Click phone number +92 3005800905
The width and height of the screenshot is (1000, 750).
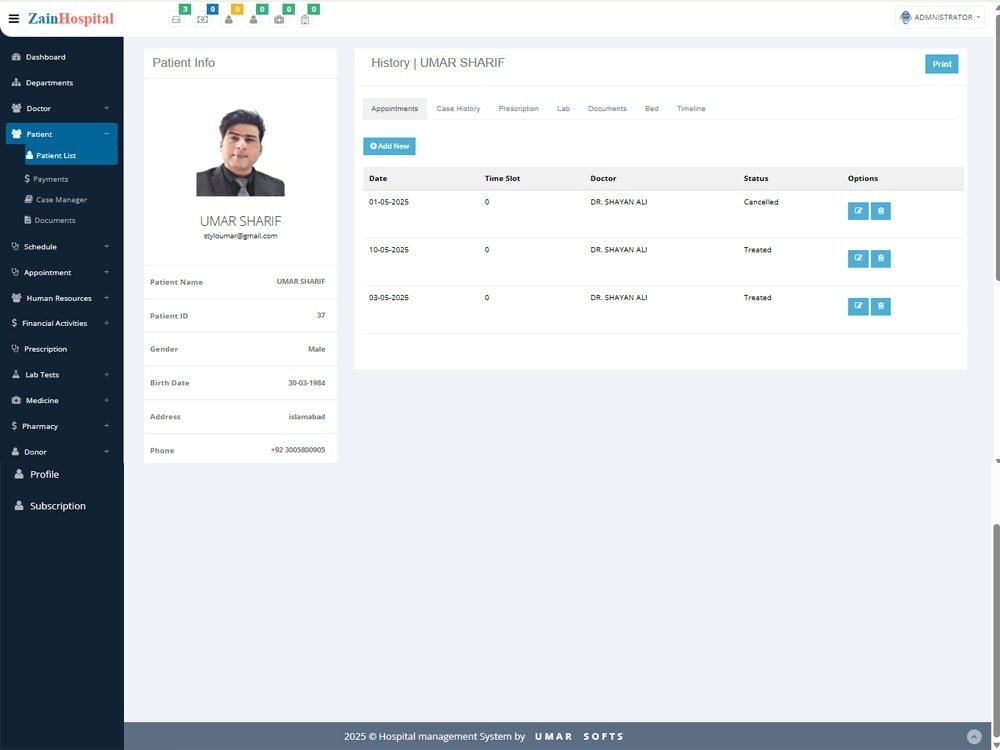point(298,450)
